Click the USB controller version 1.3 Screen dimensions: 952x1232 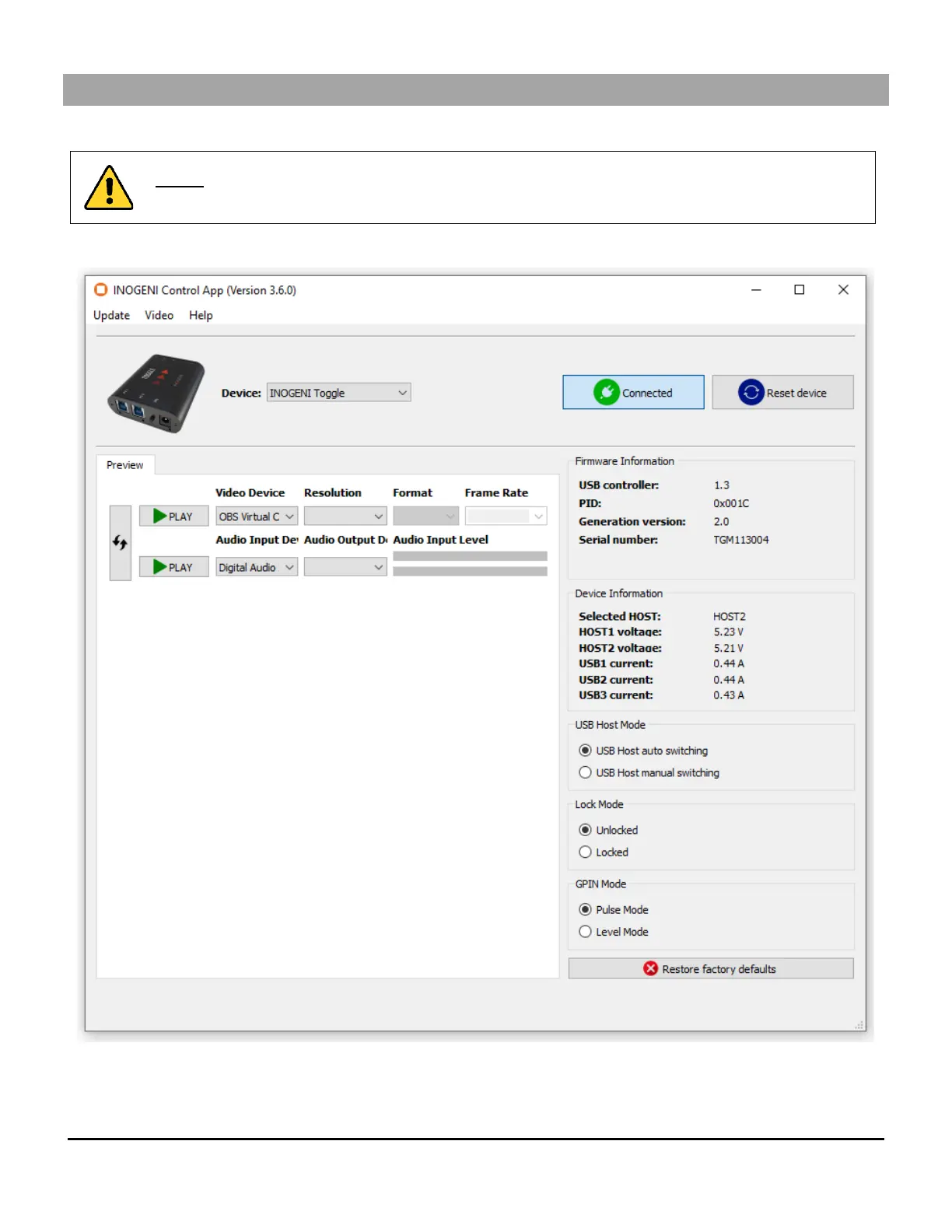tap(722, 485)
